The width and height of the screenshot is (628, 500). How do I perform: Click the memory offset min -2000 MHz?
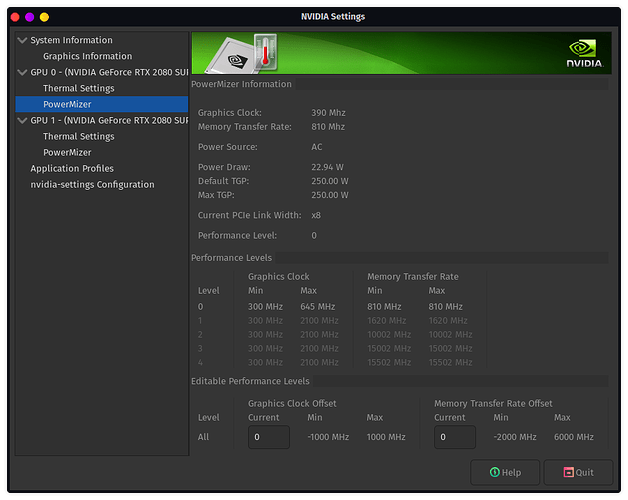[x=515, y=437]
